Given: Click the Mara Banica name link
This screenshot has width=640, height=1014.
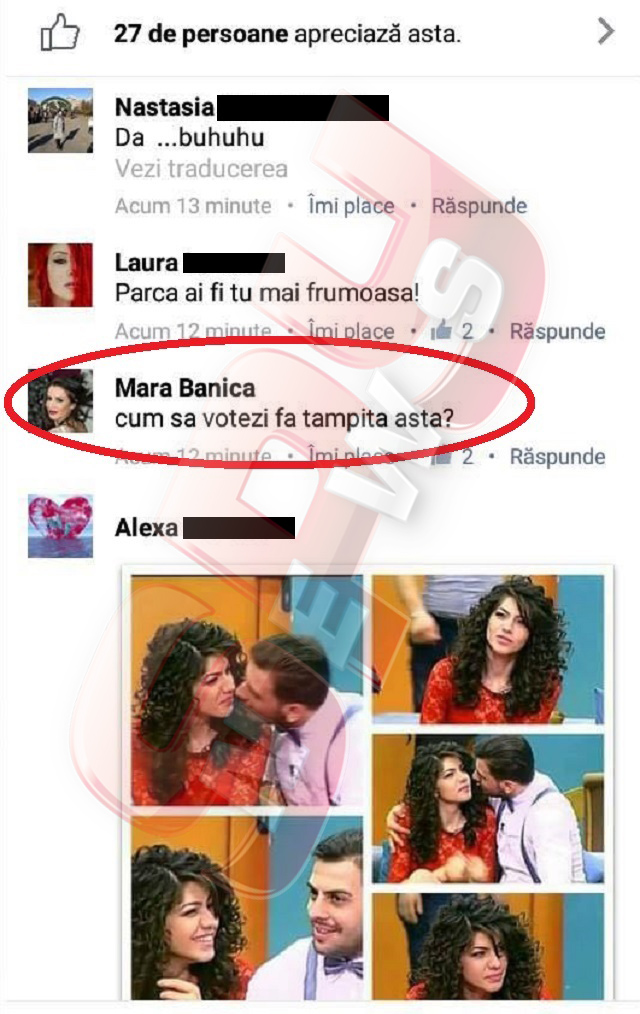Looking at the screenshot, I should pos(185,388).
